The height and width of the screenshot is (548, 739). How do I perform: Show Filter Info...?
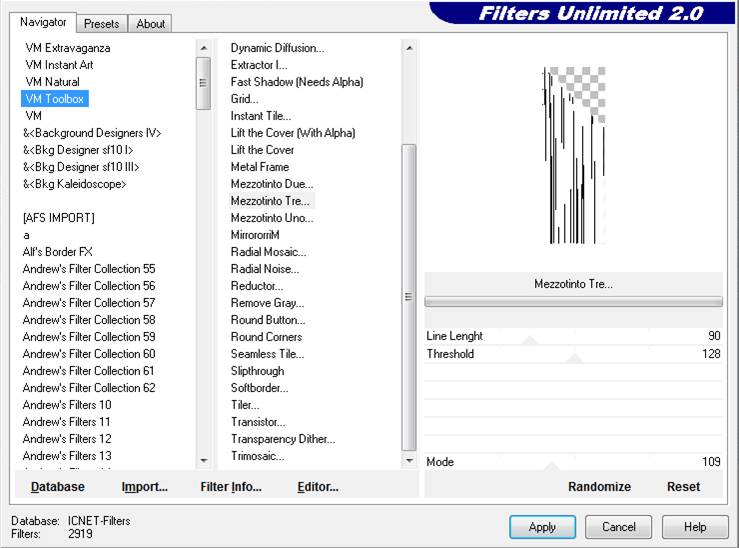coord(231,487)
